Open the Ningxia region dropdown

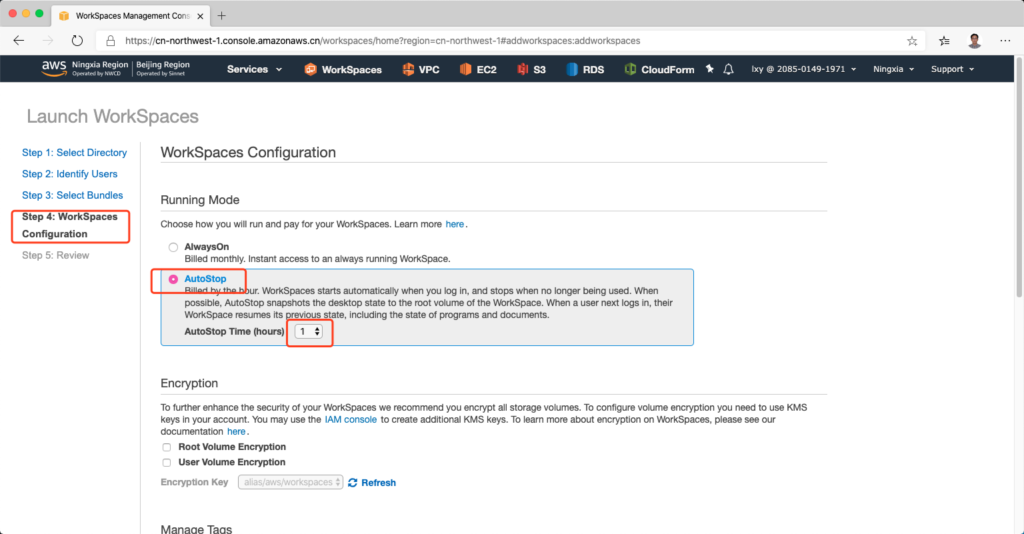[893, 69]
